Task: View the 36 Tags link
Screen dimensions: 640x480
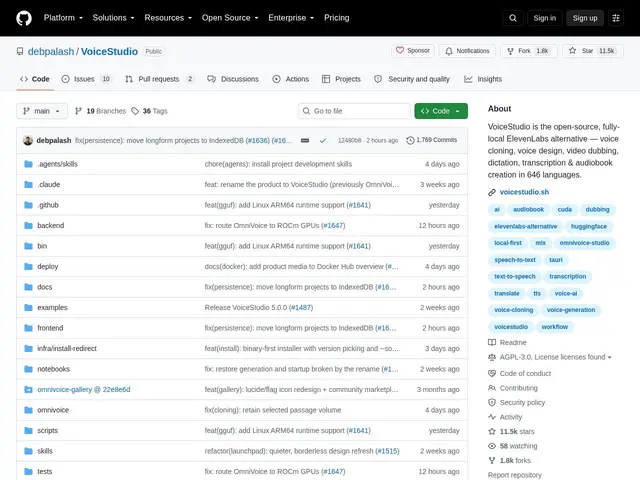Action: pyautogui.click(x=149, y=111)
